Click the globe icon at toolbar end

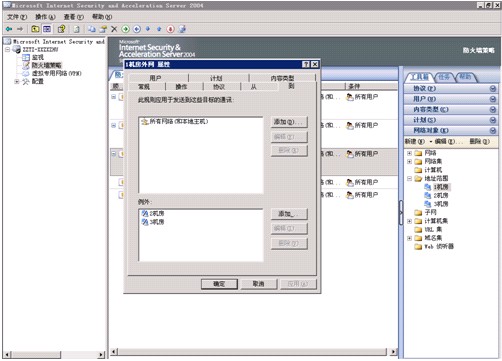[x=182, y=29]
